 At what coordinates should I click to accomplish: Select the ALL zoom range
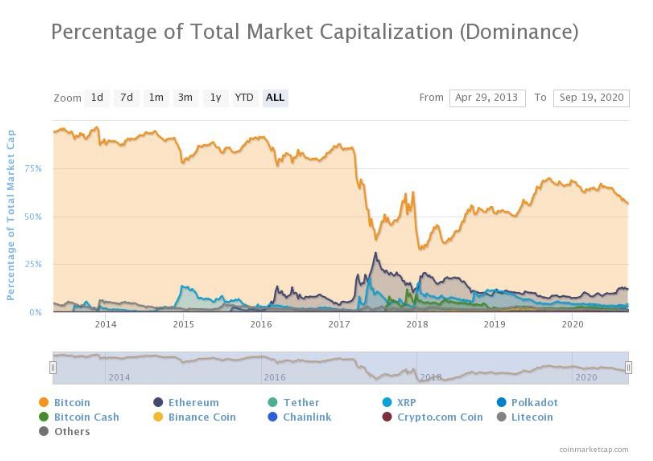click(x=275, y=98)
